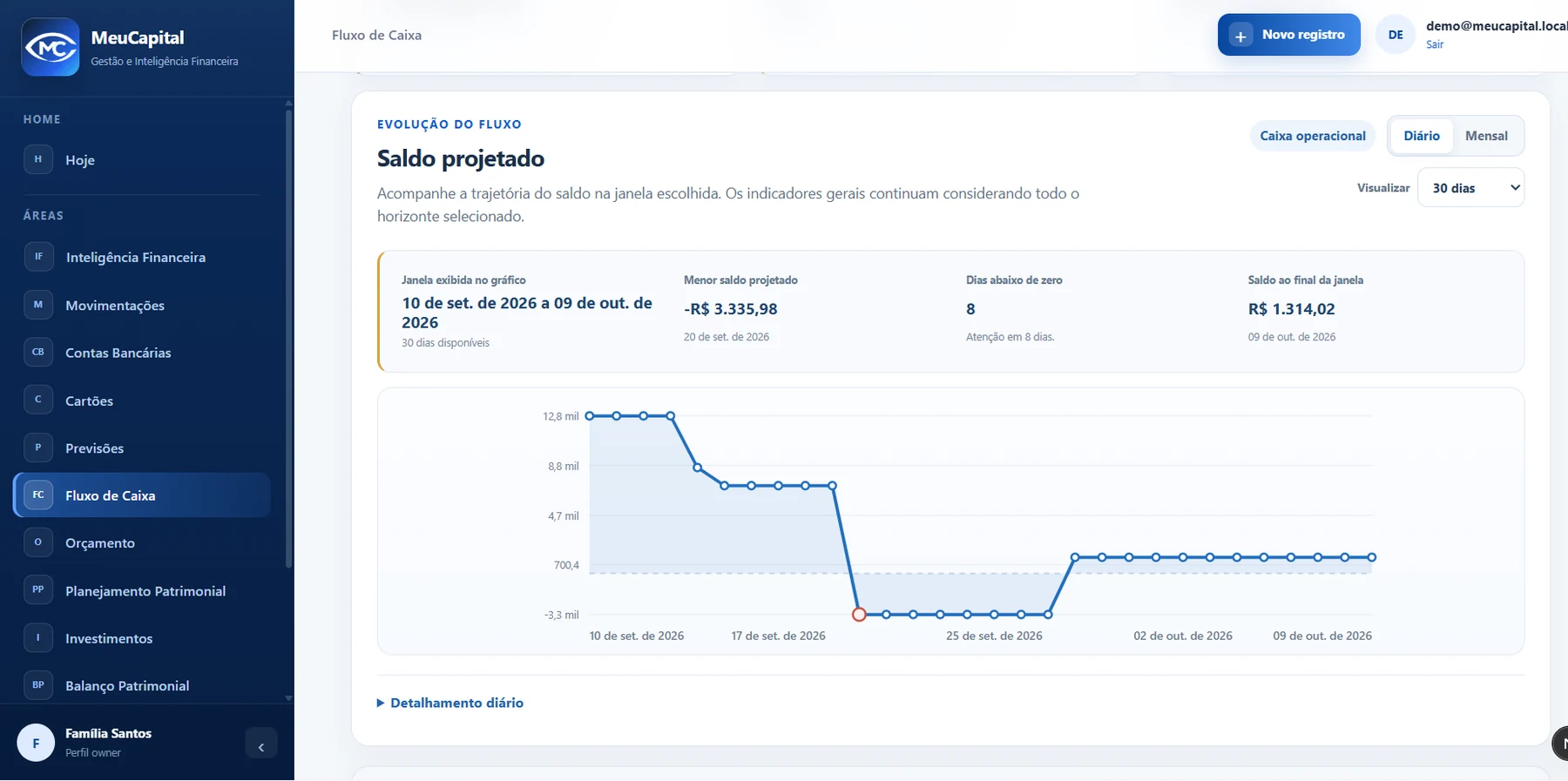1568x781 pixels.
Task: Select Fluxo de Caixa in the sidebar
Action: [142, 495]
